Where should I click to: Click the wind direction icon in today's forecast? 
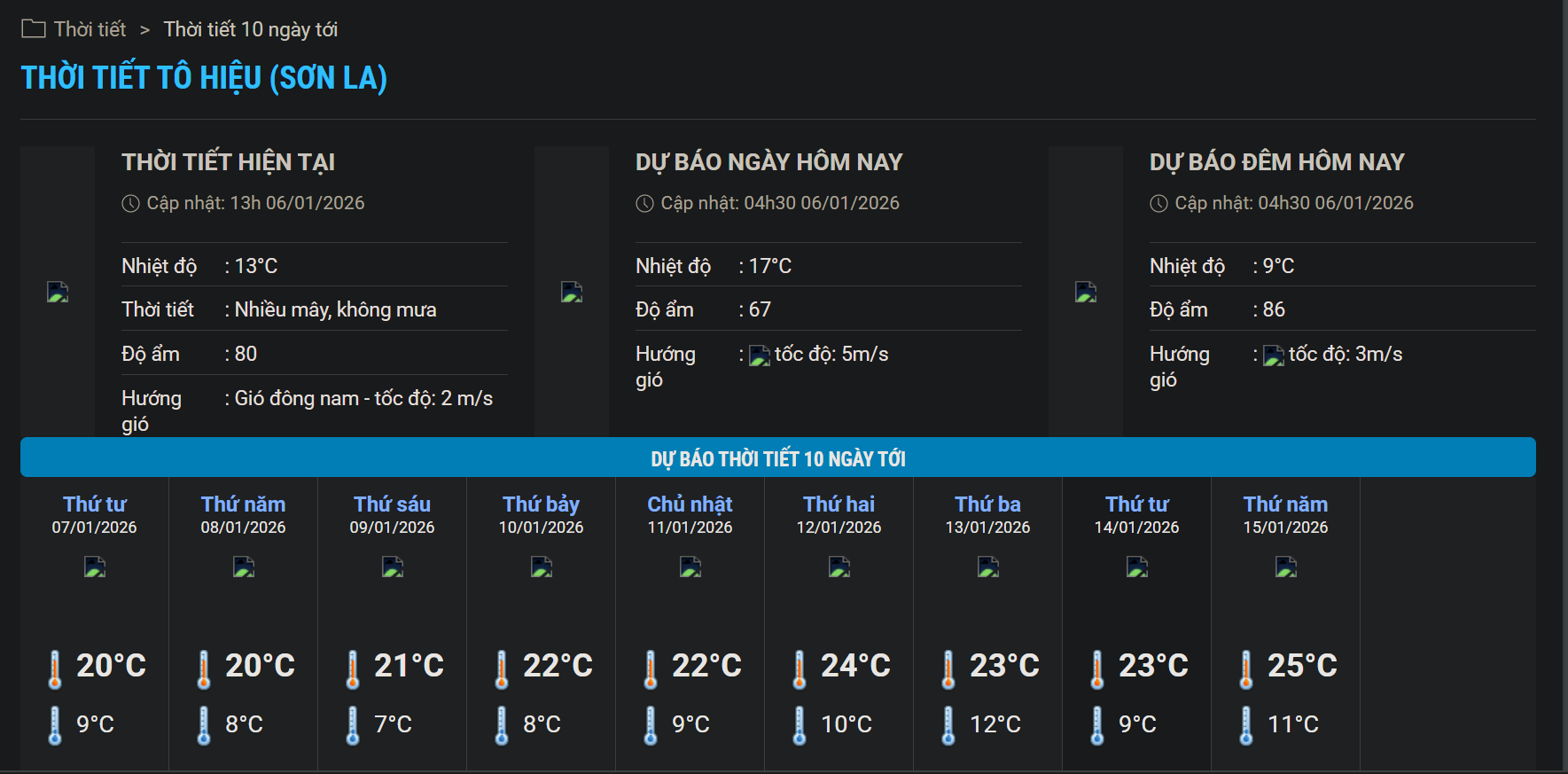(760, 356)
